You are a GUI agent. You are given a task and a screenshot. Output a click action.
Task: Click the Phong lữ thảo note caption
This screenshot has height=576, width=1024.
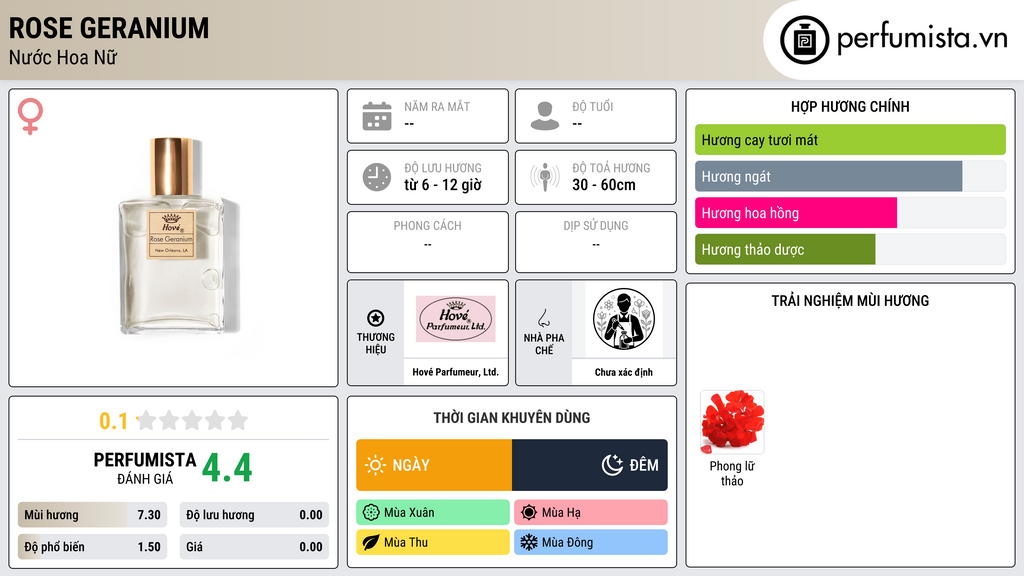tap(732, 473)
